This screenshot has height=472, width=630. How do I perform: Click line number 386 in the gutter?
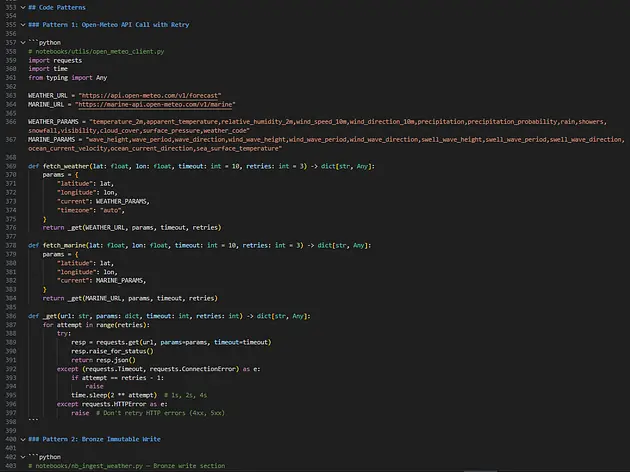(x=11, y=316)
